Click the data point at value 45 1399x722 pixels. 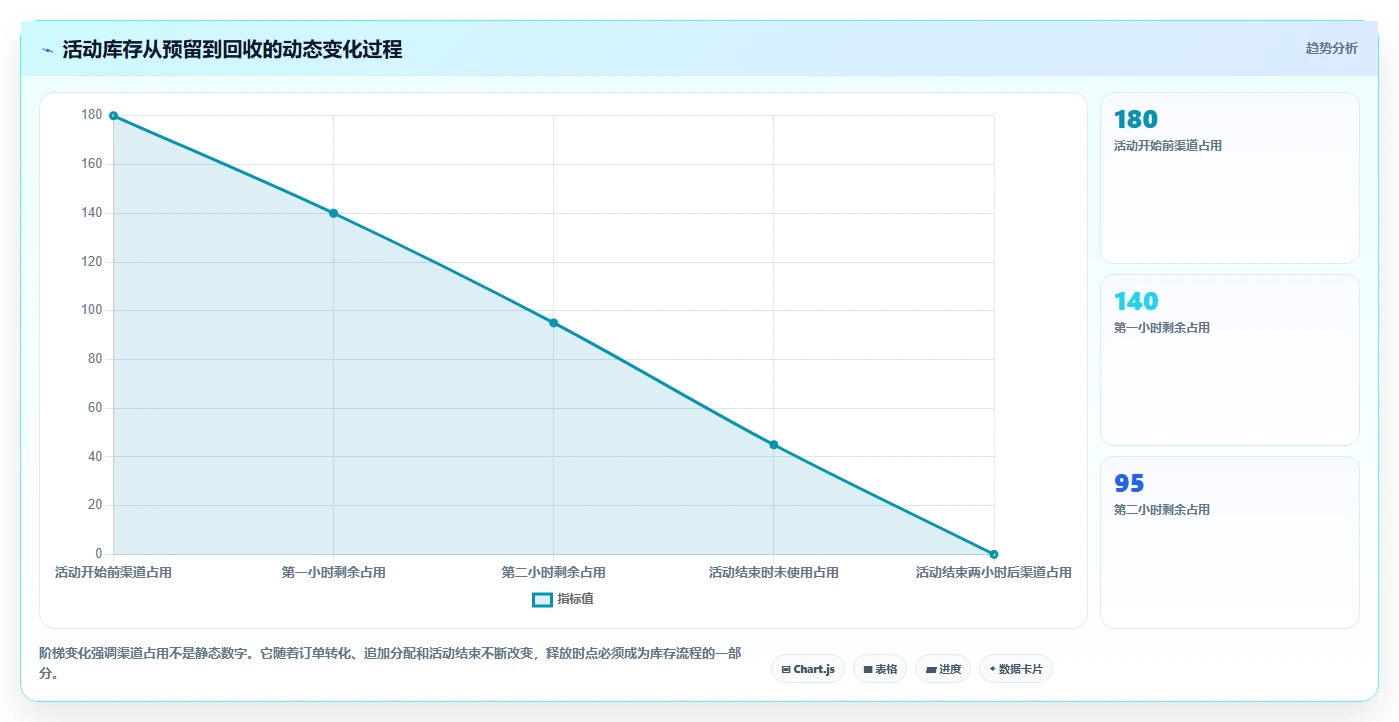click(773, 445)
